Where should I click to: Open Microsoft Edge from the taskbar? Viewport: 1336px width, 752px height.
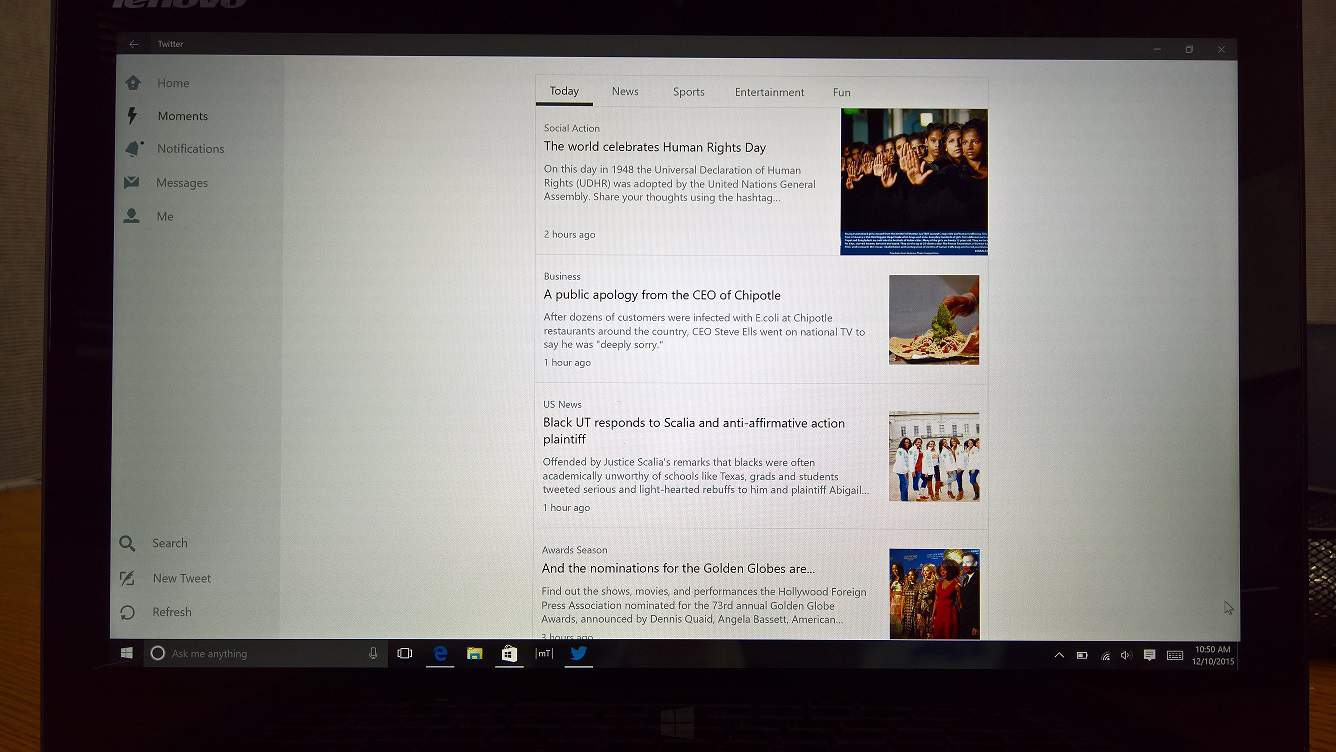click(440, 653)
